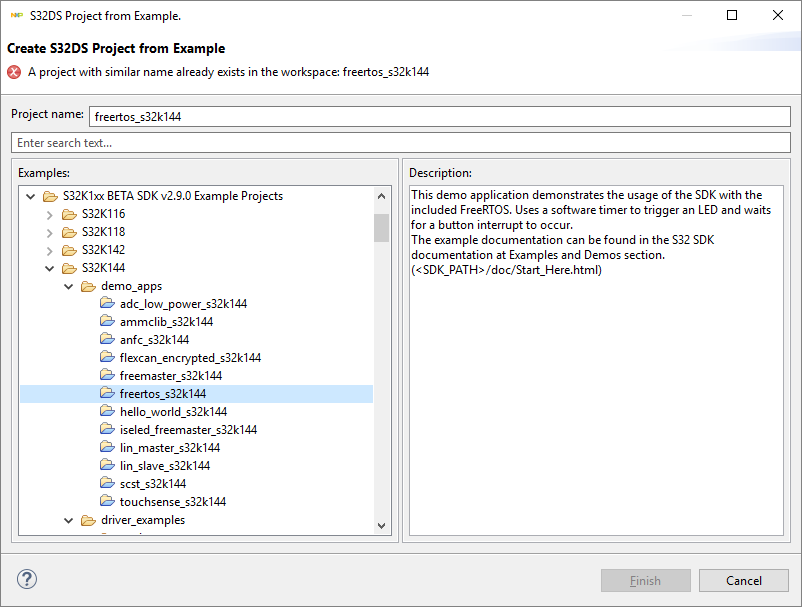Viewport: 802px width, 607px height.
Task: Click the Examples tree scroll down arrow
Action: [x=381, y=526]
